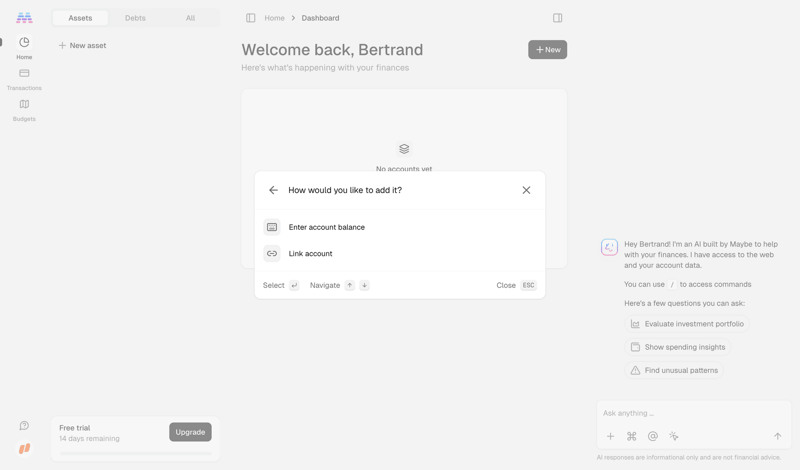
Task: Focus the Ask anything chat input
Action: pyautogui.click(x=694, y=413)
